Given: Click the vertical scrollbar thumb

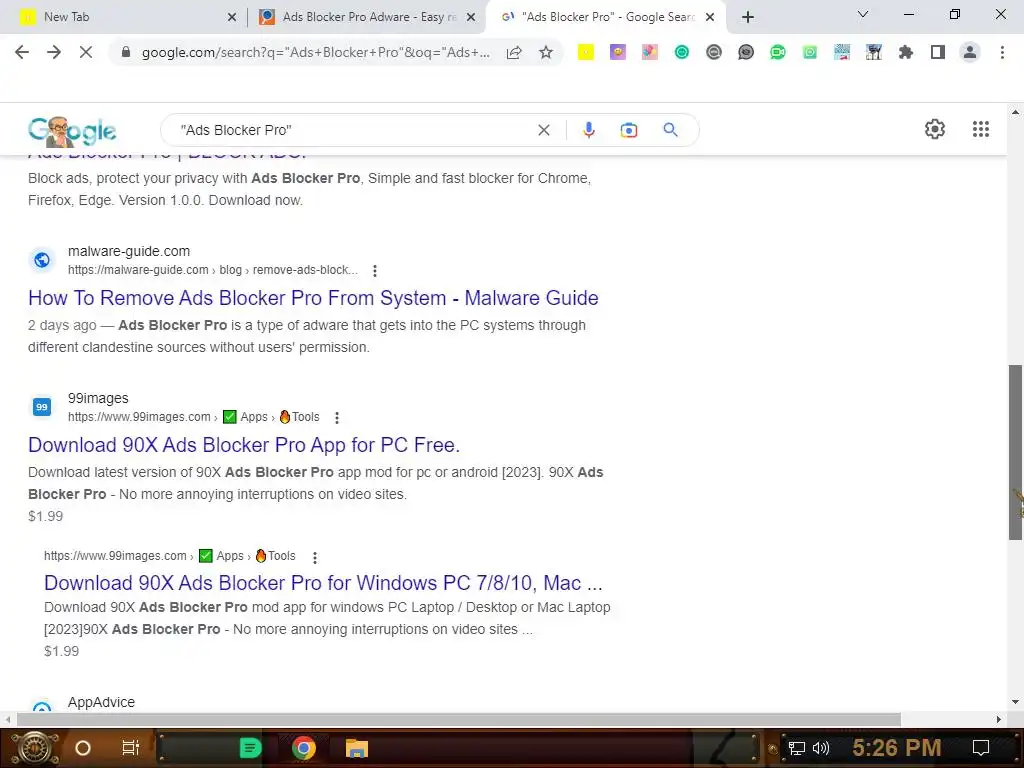Looking at the screenshot, I should point(1015,452).
